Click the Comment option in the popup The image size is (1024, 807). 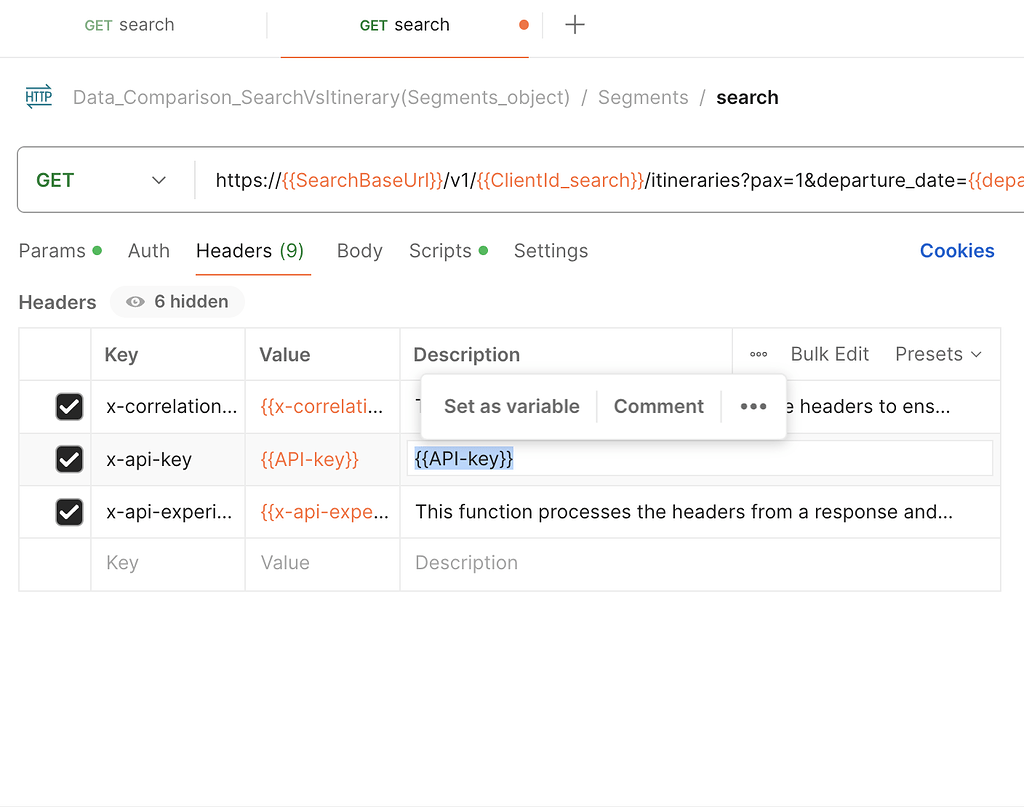pos(658,406)
